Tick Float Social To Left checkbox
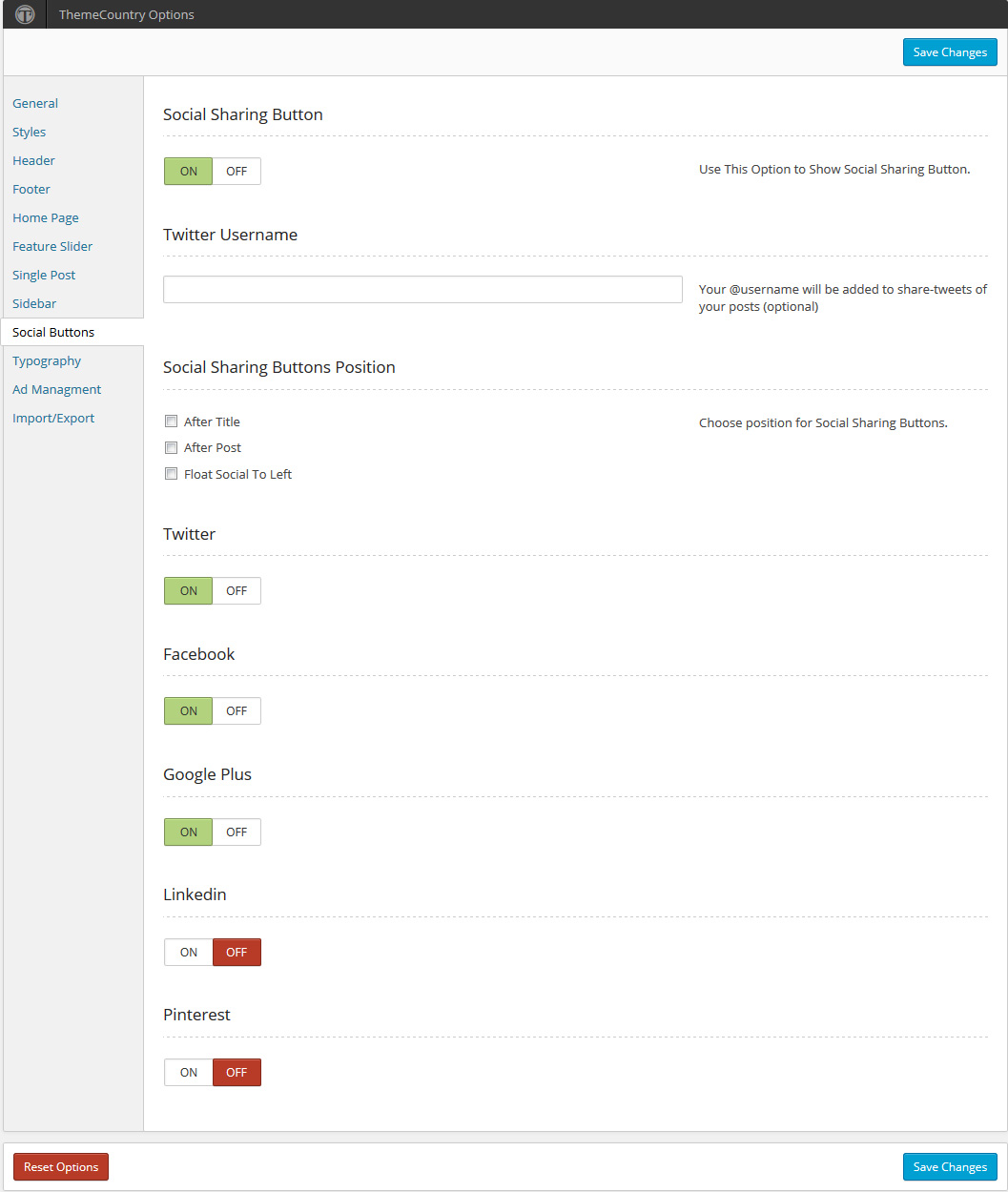 point(172,474)
